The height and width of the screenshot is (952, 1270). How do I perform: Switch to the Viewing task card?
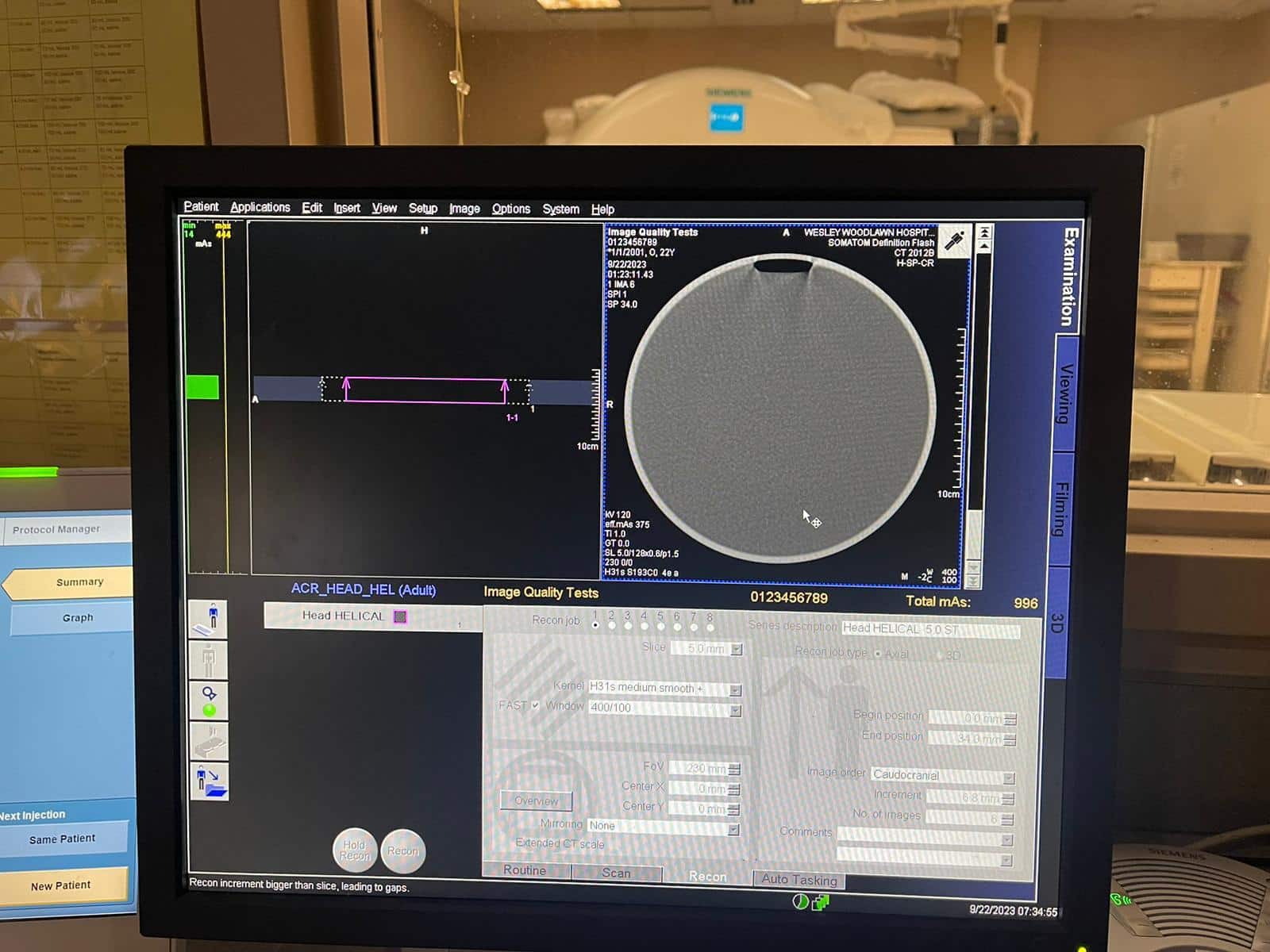(1066, 393)
